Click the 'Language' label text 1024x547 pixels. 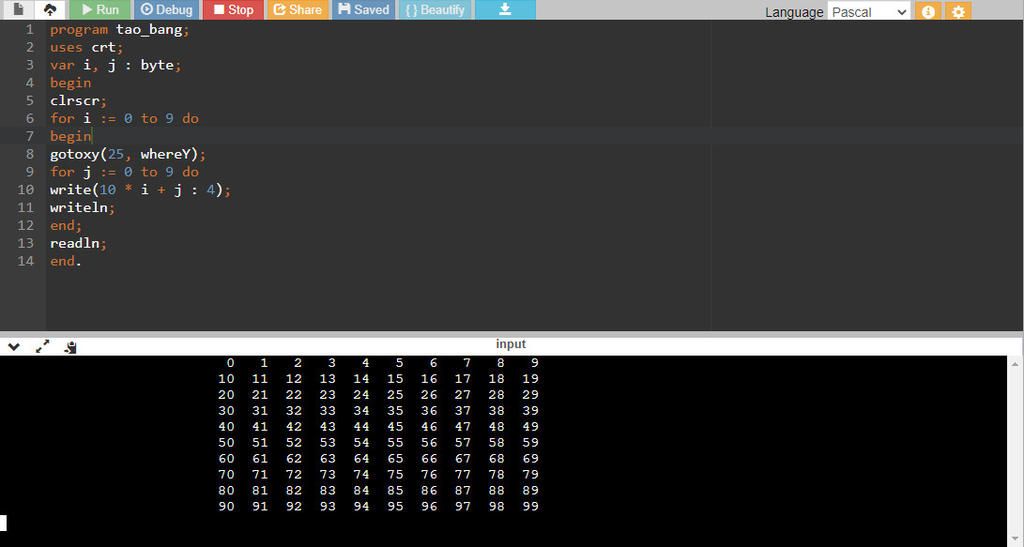(x=794, y=12)
